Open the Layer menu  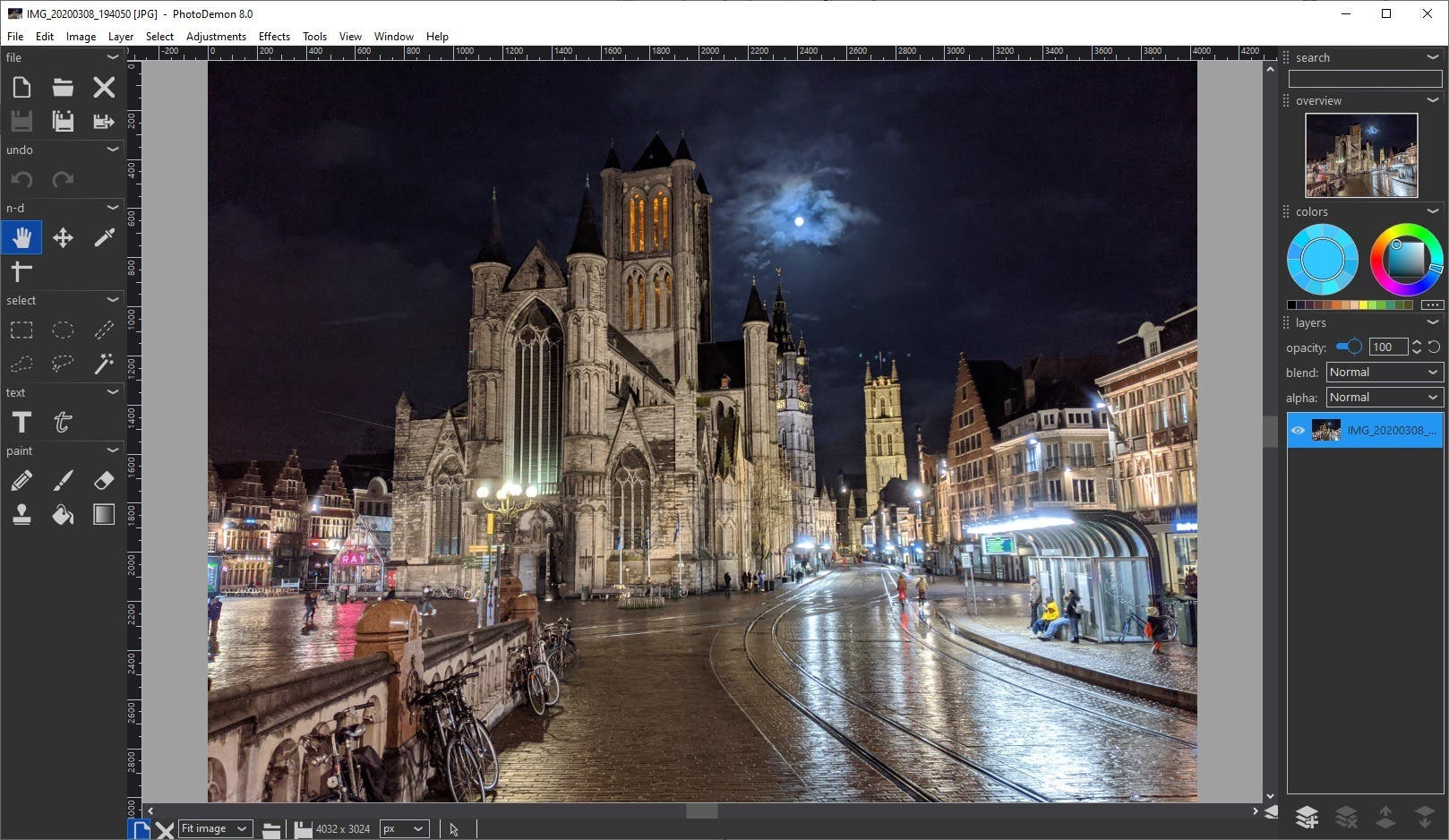click(x=121, y=37)
